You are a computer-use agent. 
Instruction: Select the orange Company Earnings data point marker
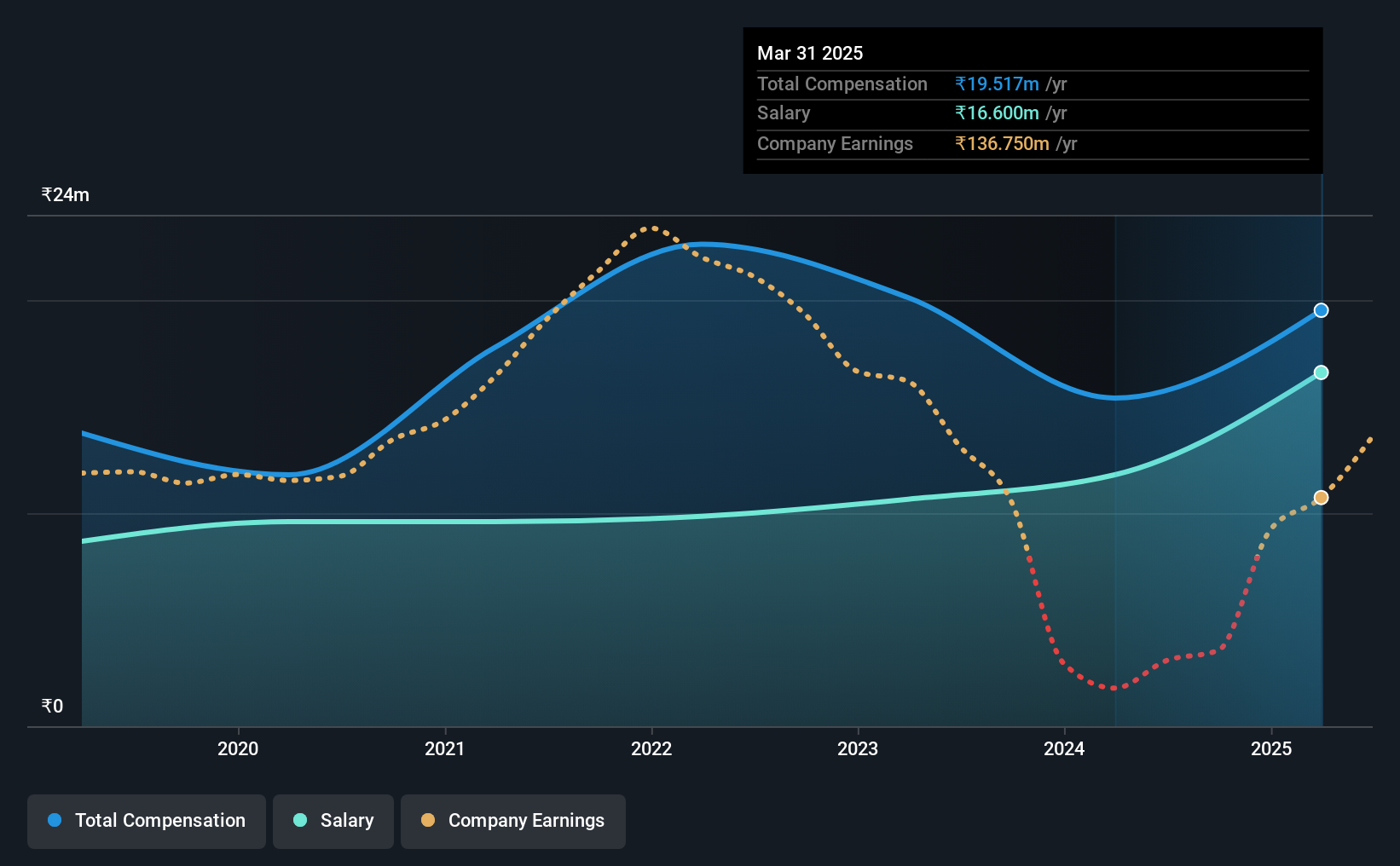coord(1321,498)
